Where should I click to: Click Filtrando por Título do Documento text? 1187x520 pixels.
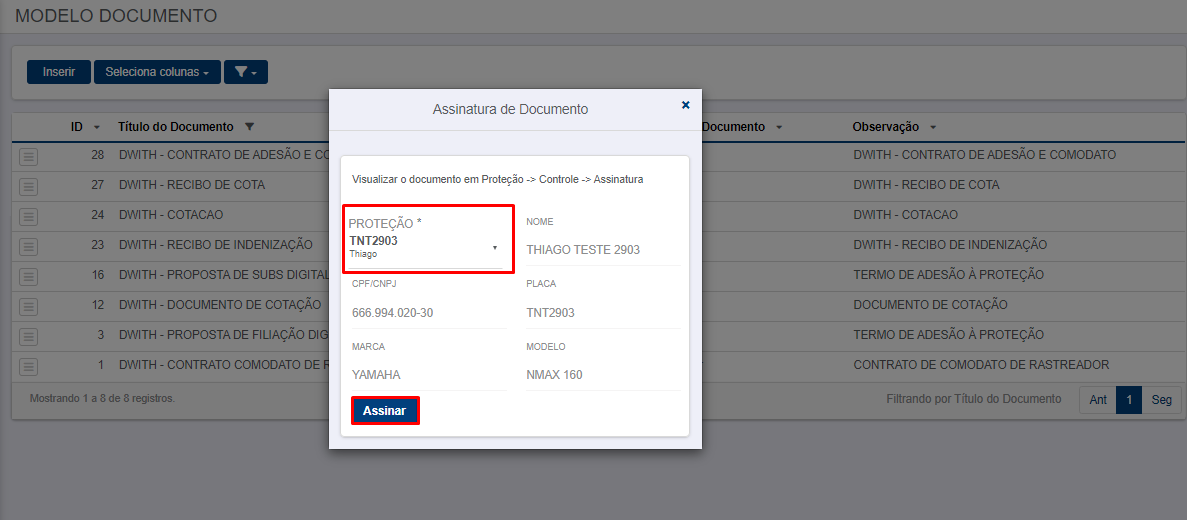974,398
